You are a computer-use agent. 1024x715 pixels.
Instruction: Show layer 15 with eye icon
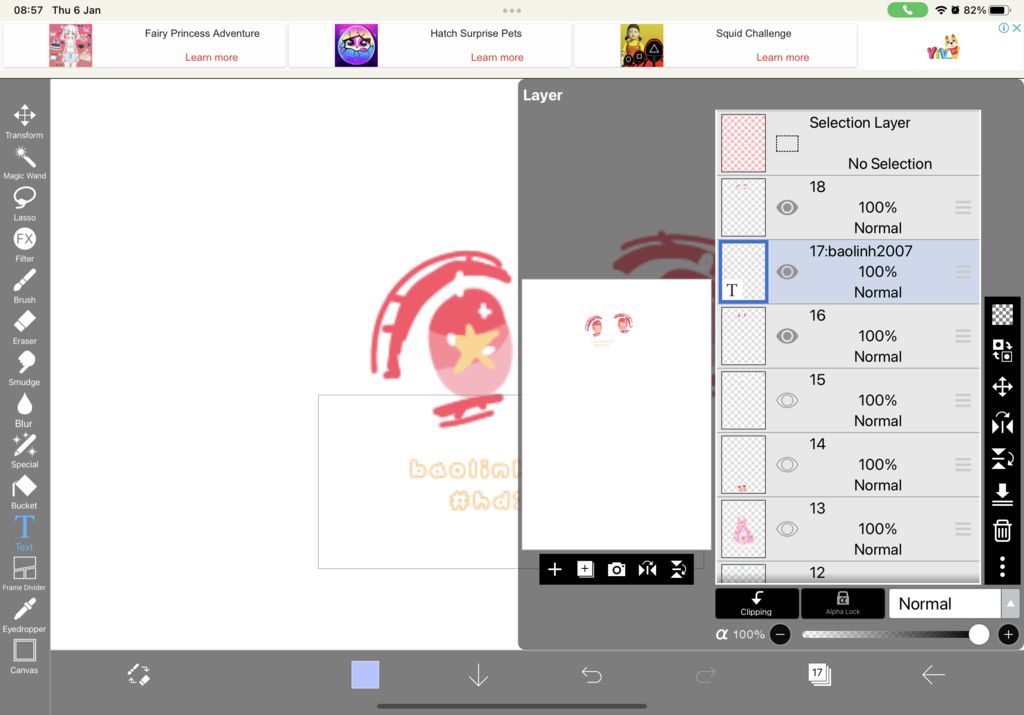787,400
